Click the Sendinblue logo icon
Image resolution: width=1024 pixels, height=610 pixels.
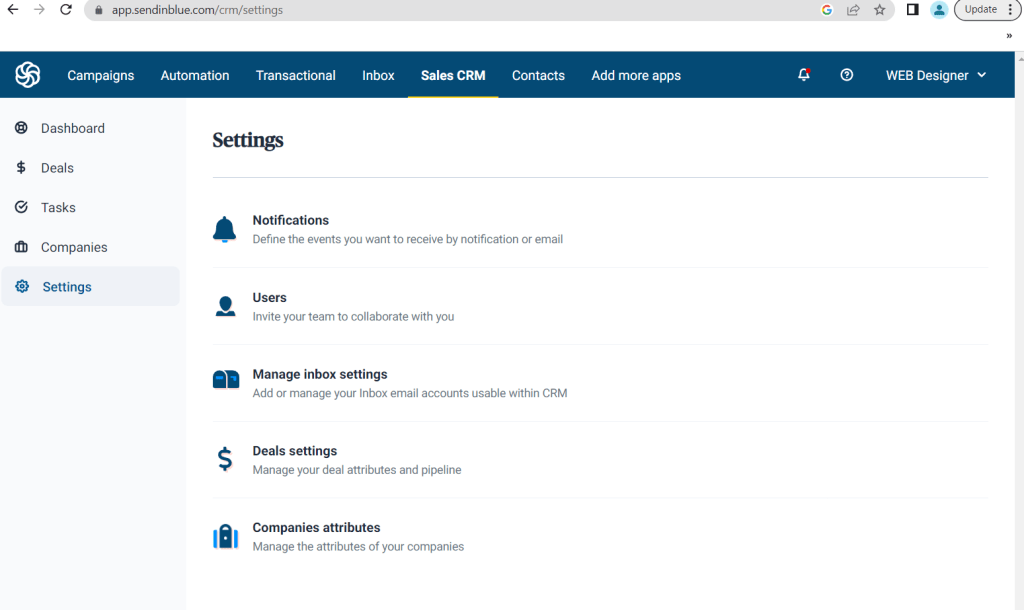coord(28,75)
